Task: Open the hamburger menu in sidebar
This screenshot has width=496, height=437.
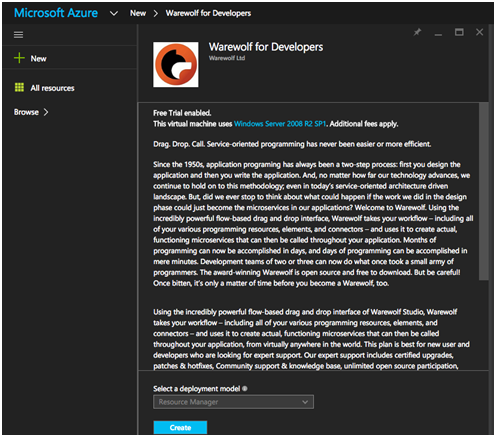Action: click(18, 35)
